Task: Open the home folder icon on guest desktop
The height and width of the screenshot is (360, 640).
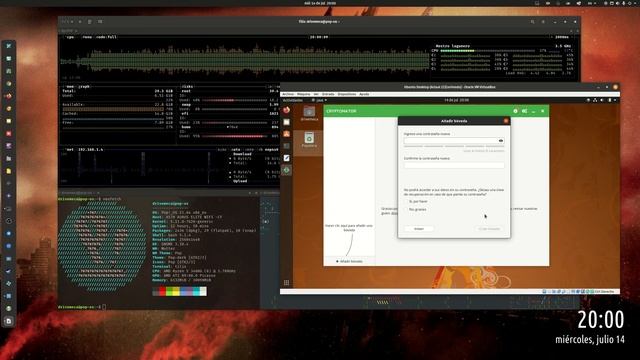Action: tap(309, 113)
